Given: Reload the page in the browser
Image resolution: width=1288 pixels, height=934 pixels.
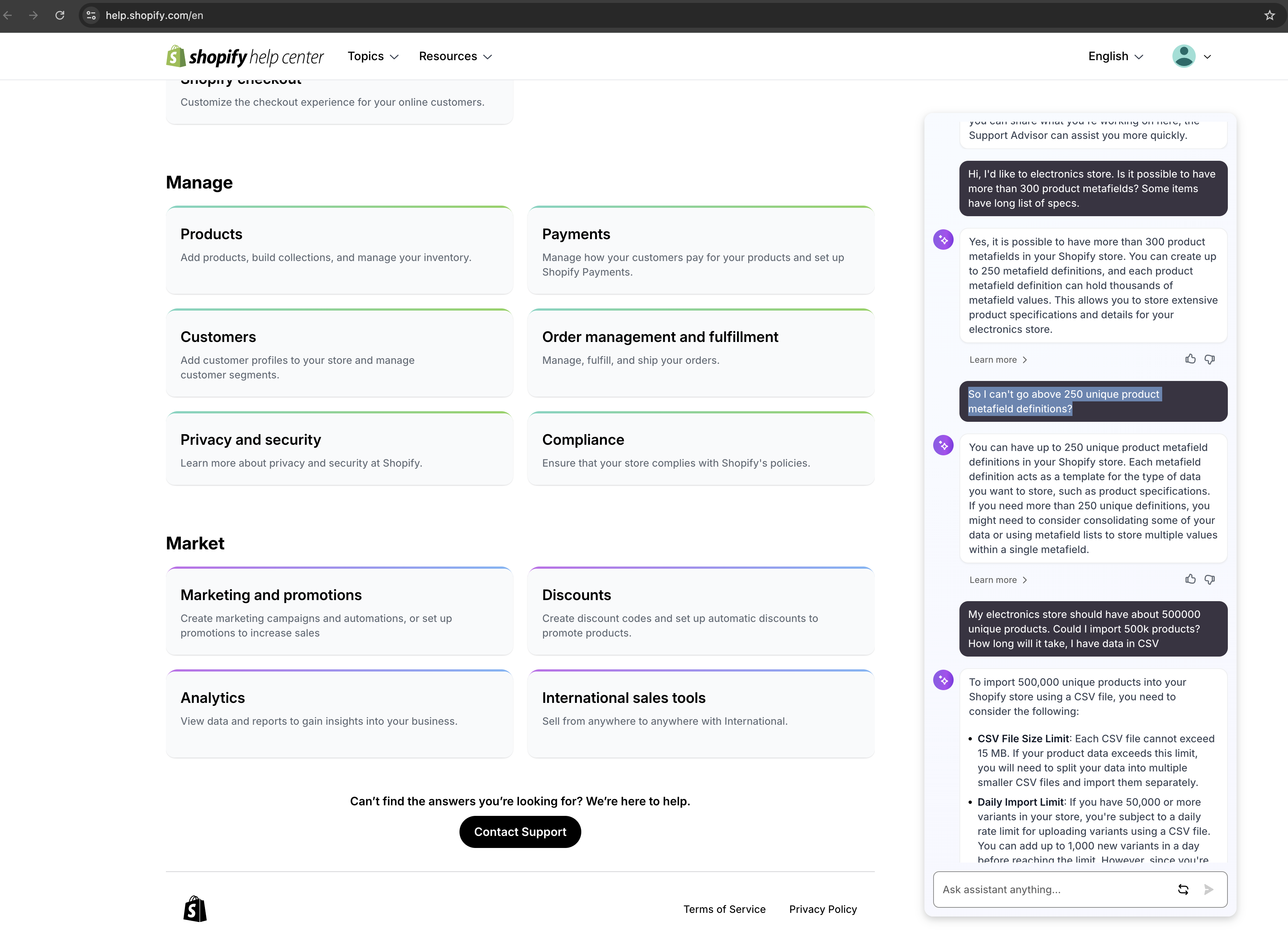Looking at the screenshot, I should pos(60,15).
